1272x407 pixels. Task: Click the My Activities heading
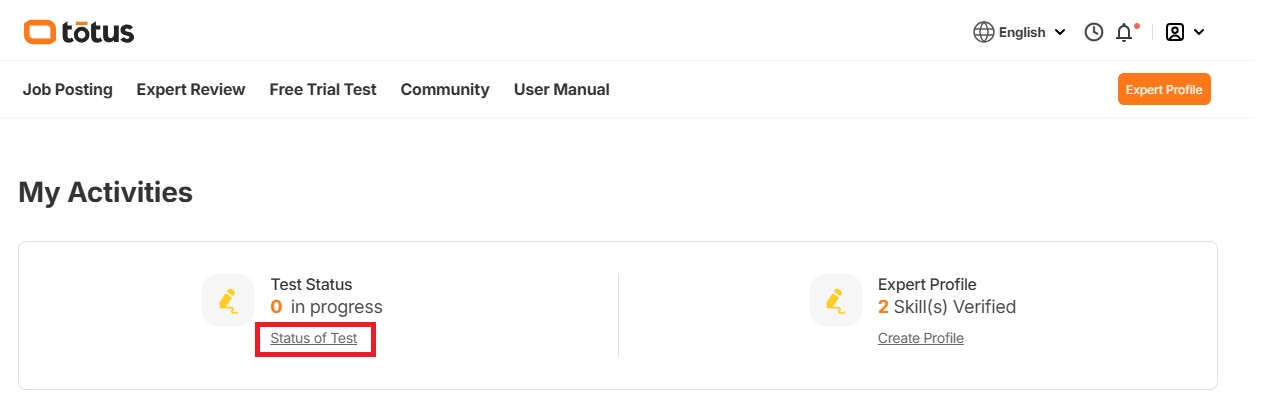(x=106, y=192)
